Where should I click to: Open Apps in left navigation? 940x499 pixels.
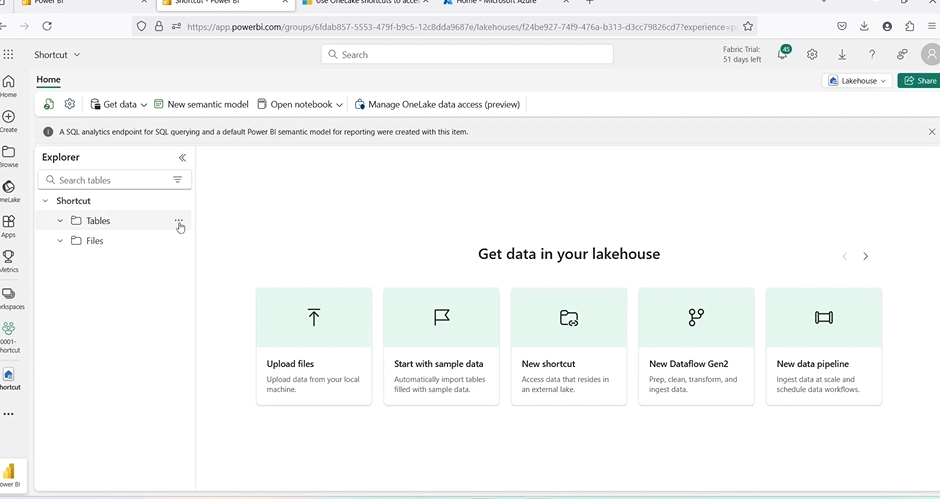[x=8, y=227]
